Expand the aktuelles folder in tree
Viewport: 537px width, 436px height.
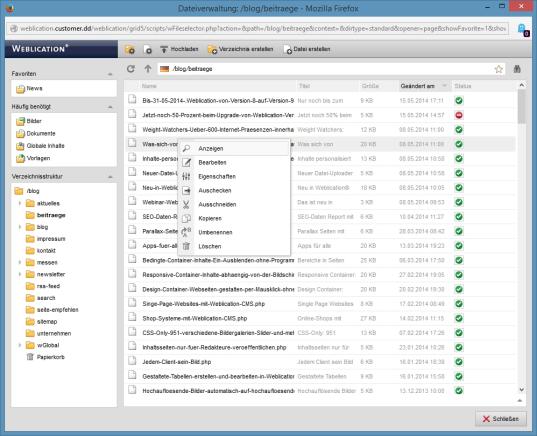(20, 203)
